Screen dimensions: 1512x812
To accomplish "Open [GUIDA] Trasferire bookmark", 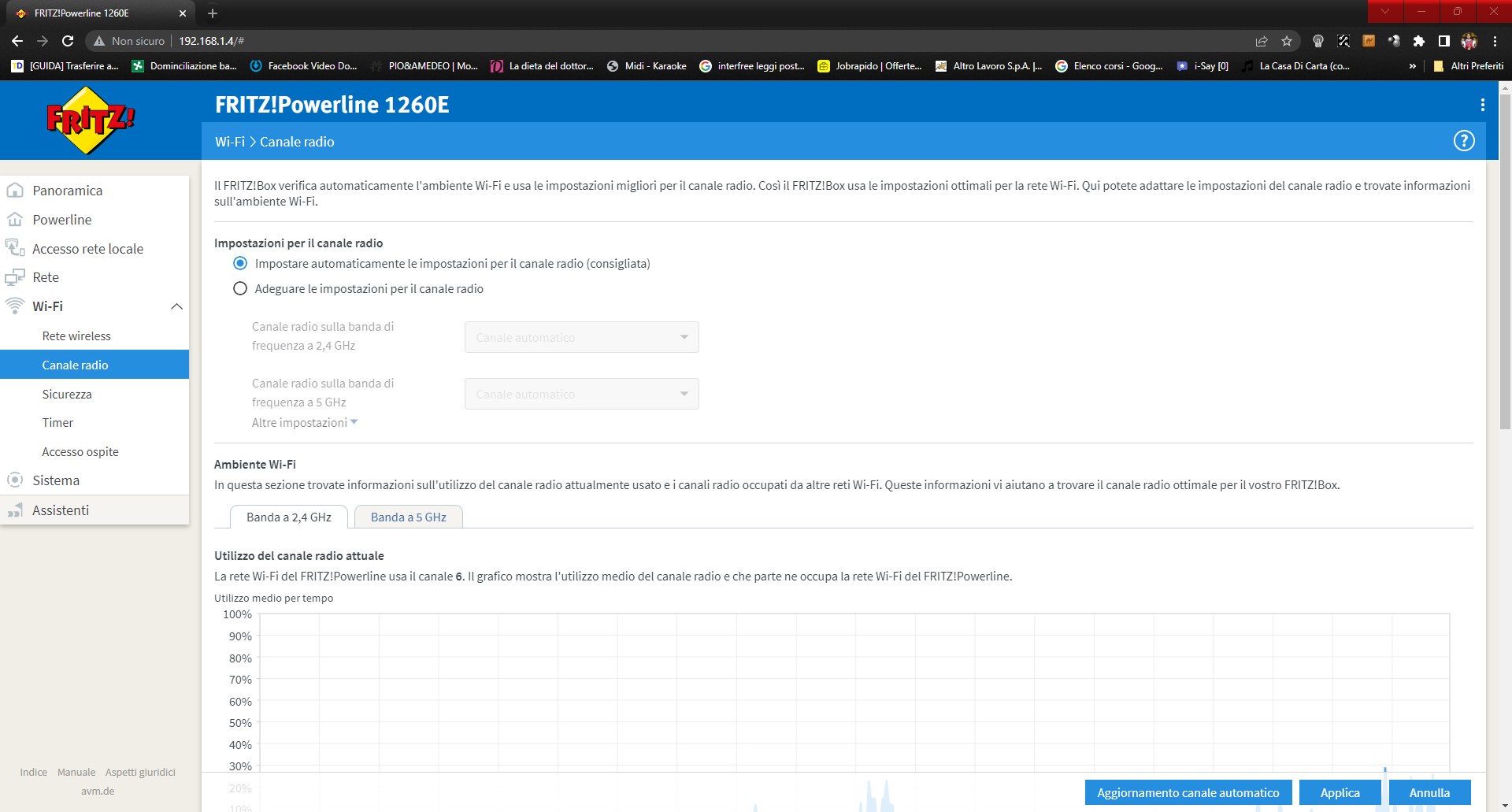I will click(x=65, y=66).
